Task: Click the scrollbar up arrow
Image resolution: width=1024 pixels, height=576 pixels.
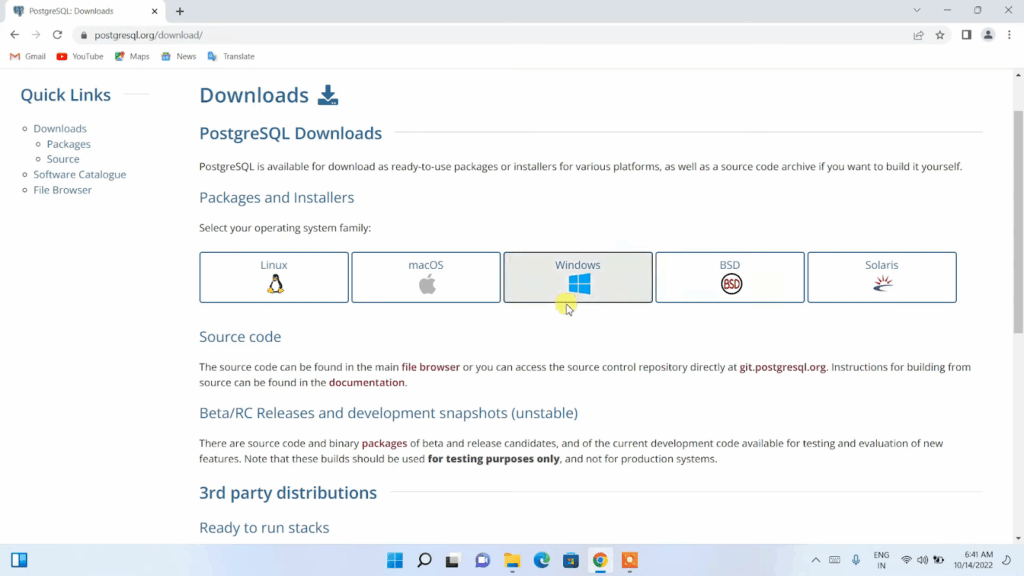Action: click(x=1018, y=75)
